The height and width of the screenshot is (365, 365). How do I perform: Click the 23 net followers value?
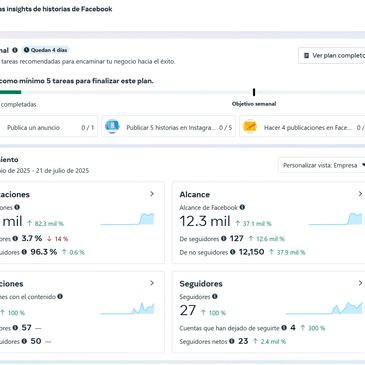(243, 341)
